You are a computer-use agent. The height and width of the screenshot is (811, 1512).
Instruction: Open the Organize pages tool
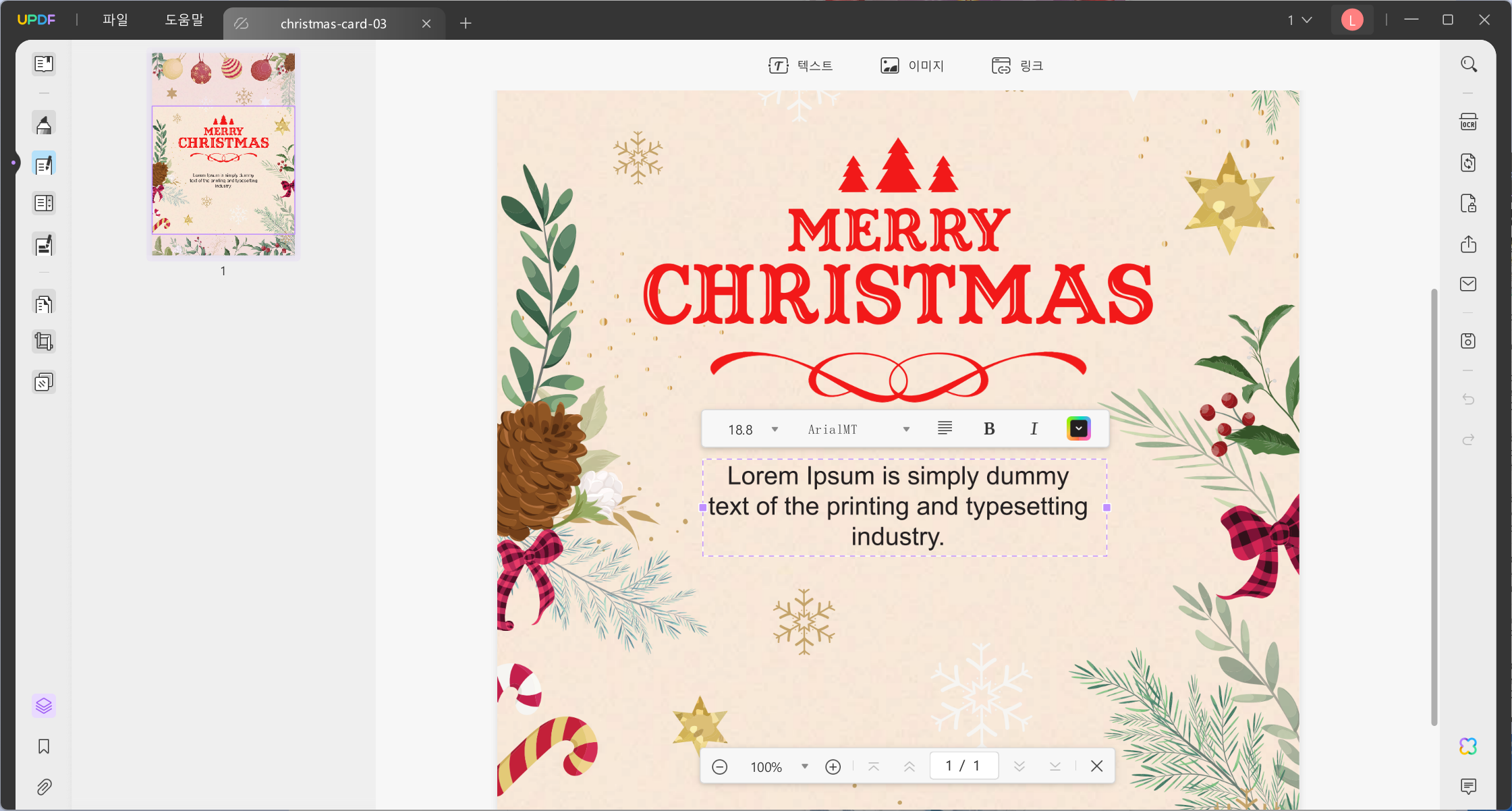(44, 203)
